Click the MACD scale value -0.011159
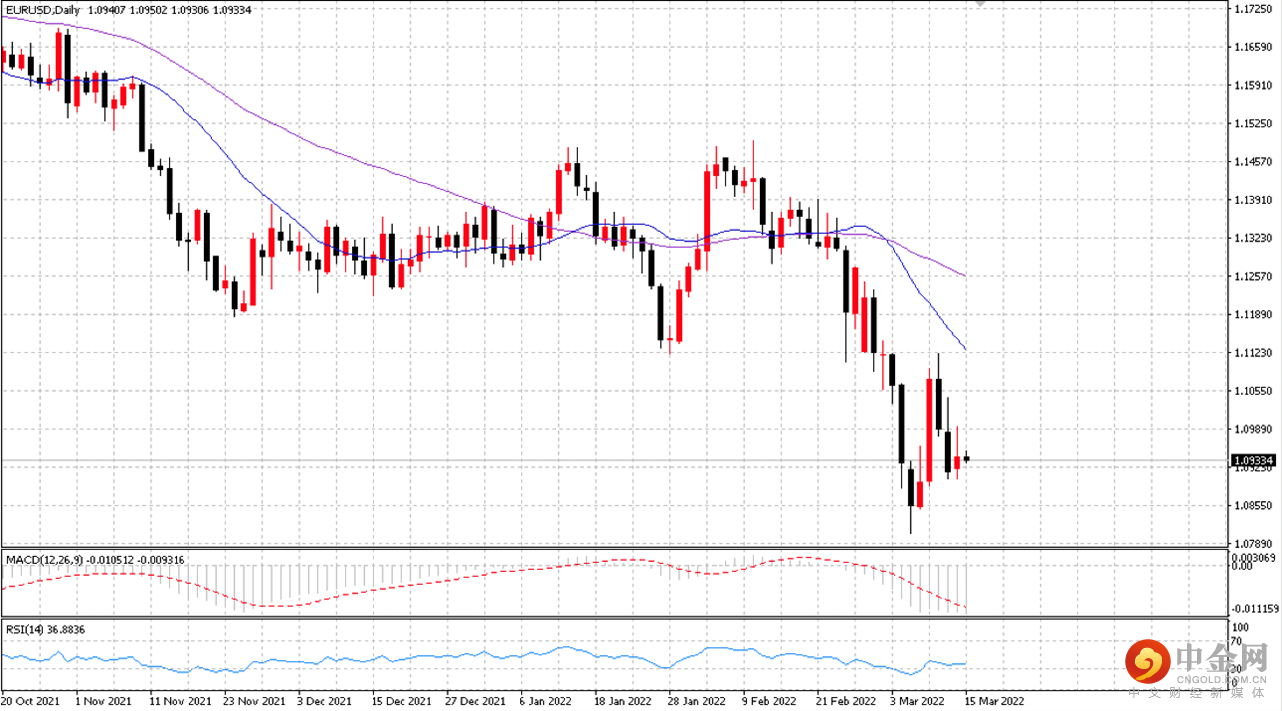The width and height of the screenshot is (1282, 711). pos(1255,607)
